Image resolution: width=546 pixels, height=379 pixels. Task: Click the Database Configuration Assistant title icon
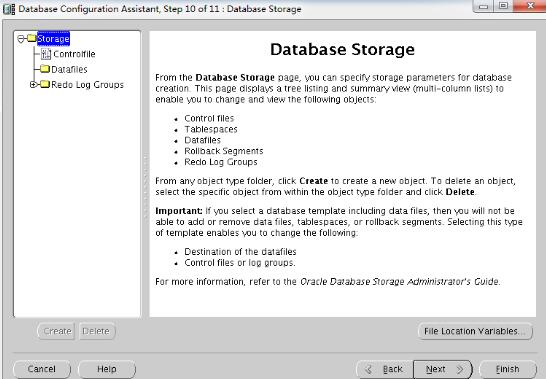9,9
